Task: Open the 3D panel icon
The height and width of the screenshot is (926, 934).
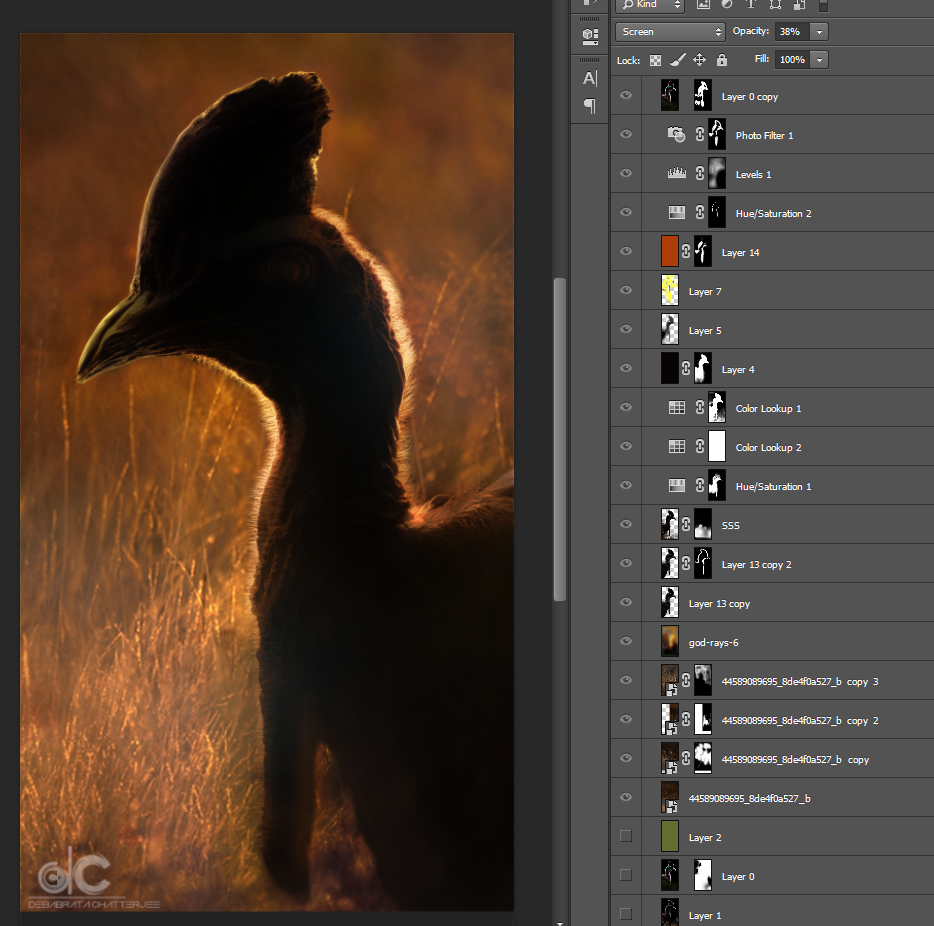Action: point(590,36)
